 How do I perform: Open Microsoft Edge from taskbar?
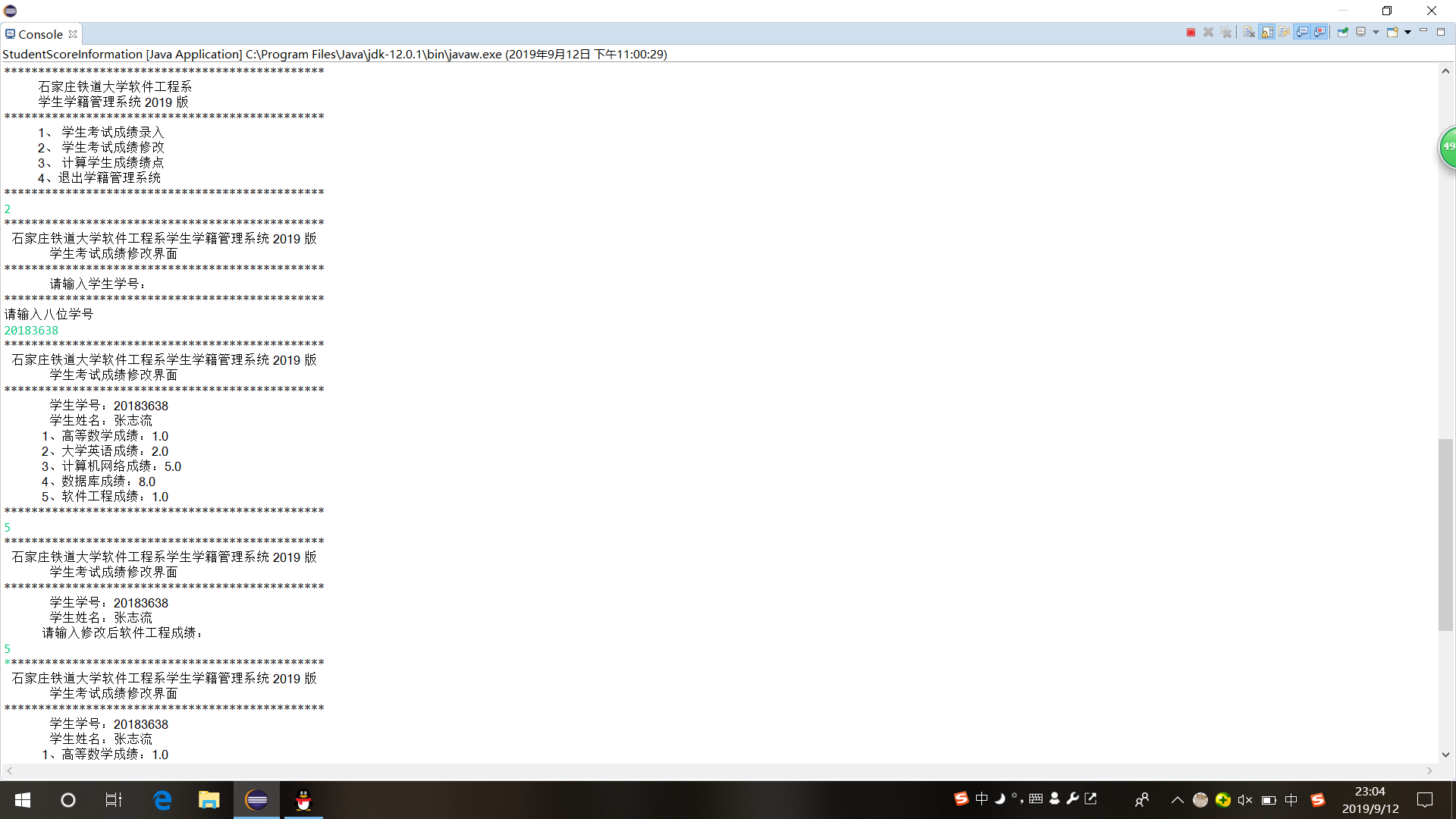162,800
